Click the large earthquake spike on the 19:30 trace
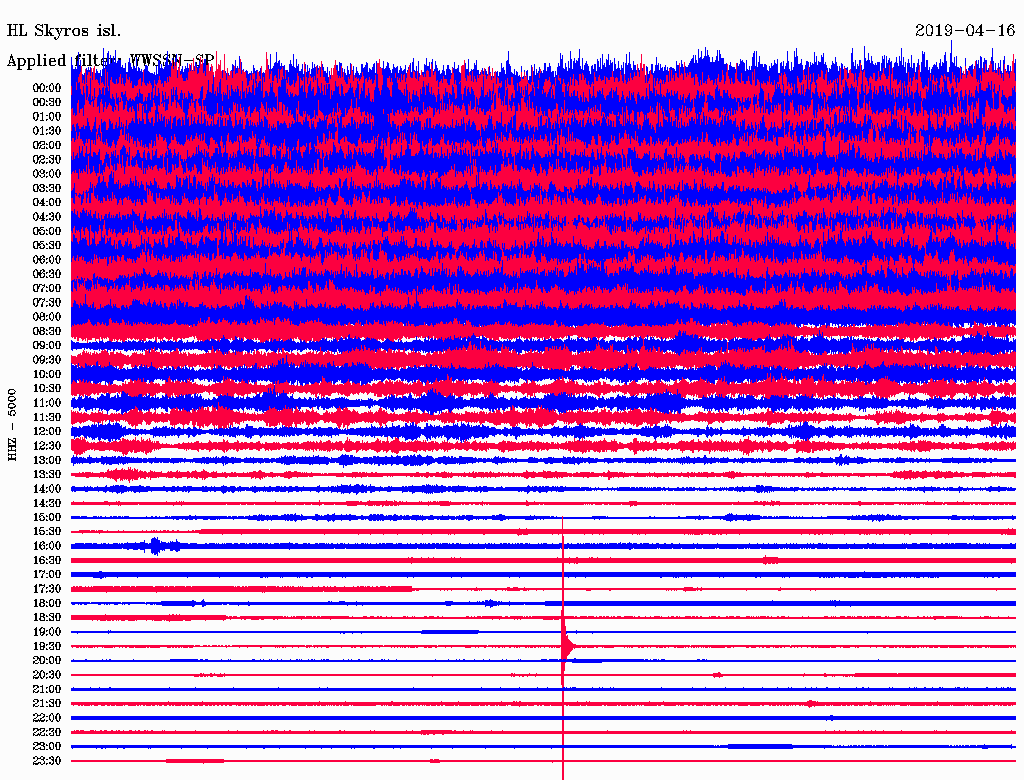Screen dimensions: 1024x780 point(566,647)
